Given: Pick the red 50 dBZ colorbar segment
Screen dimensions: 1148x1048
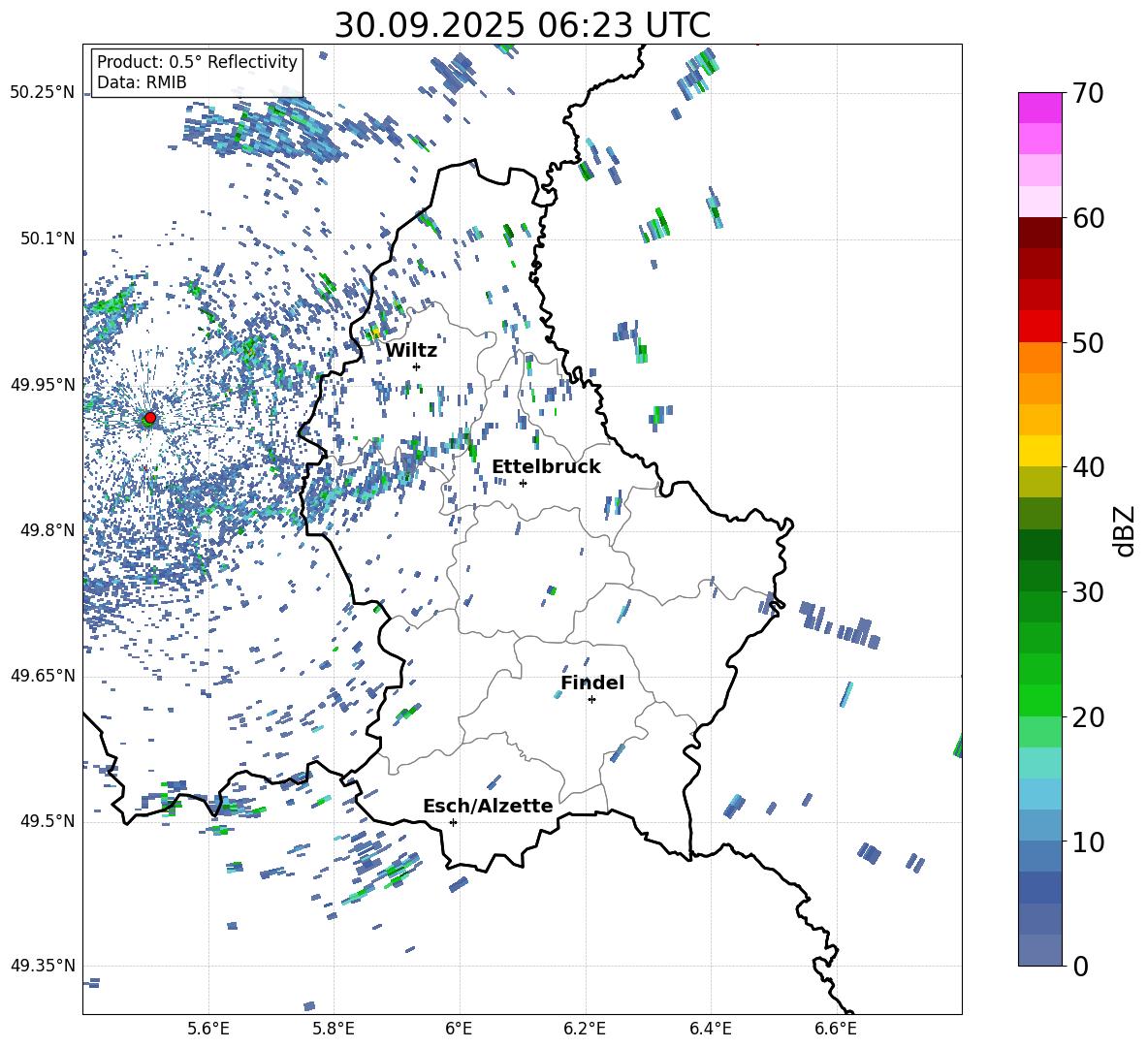Looking at the screenshot, I should (1039, 326).
